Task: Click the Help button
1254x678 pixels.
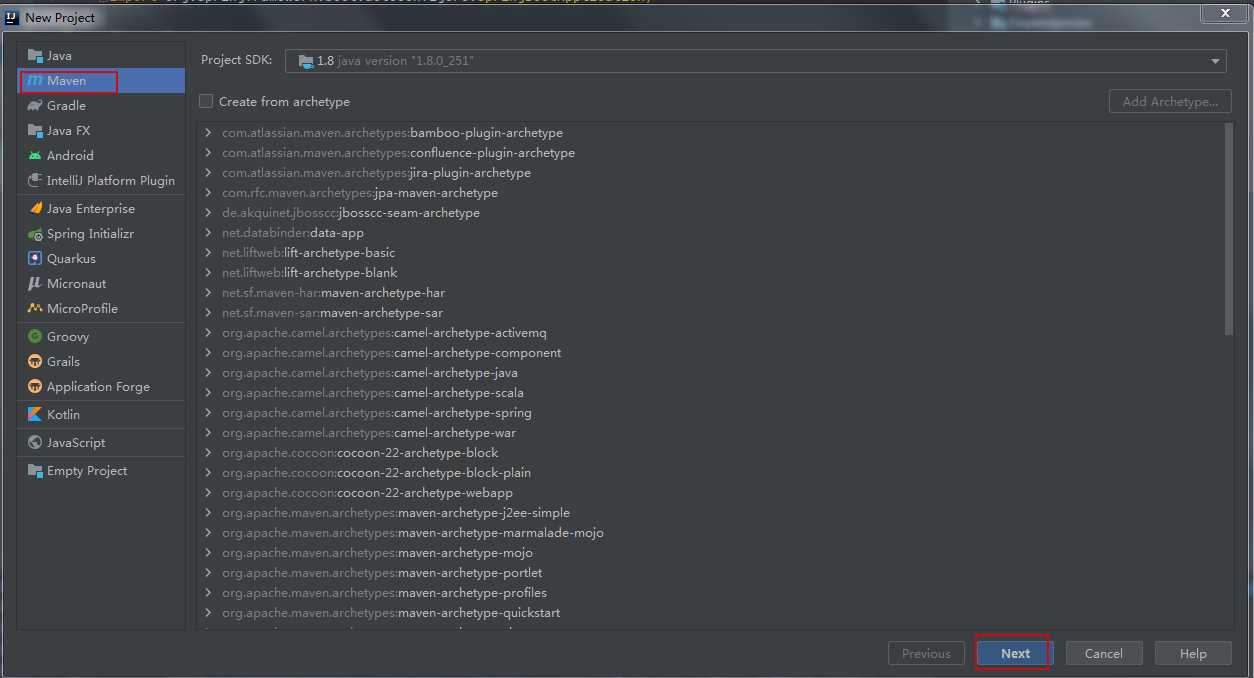Action: pos(1193,653)
